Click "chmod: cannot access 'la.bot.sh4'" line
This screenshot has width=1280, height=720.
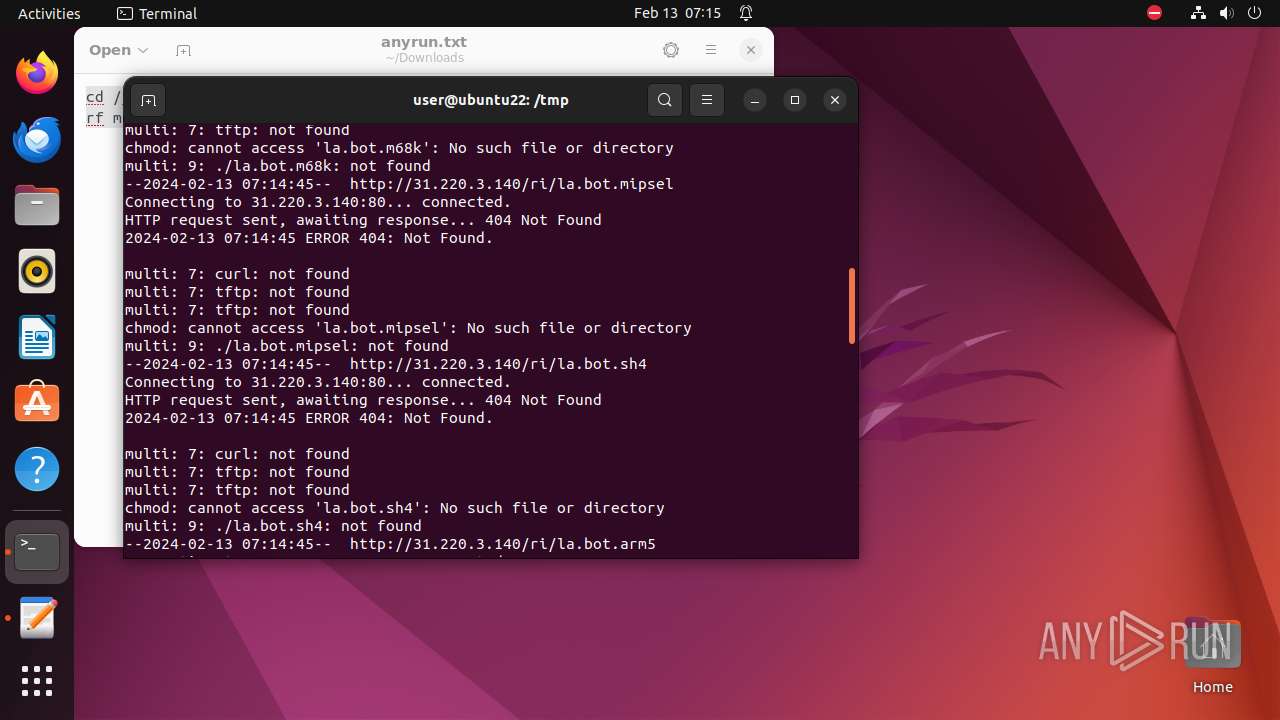coord(394,508)
